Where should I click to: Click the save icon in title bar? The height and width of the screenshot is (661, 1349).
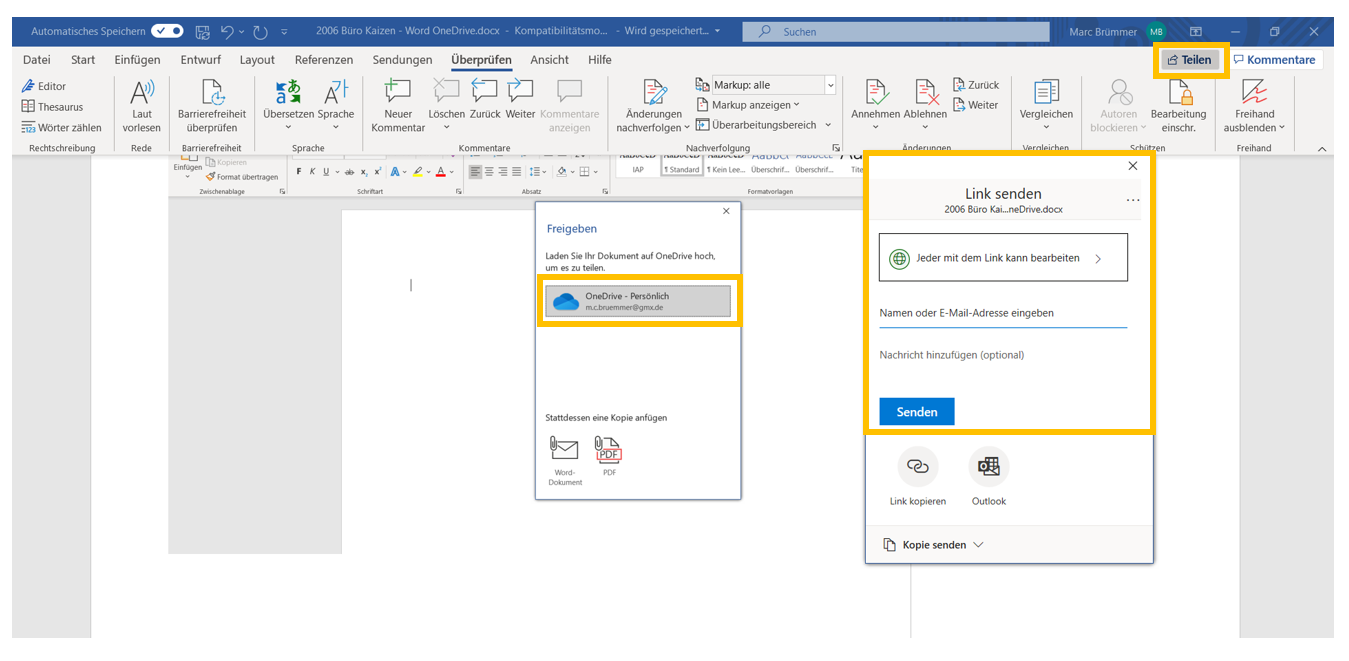(x=203, y=32)
